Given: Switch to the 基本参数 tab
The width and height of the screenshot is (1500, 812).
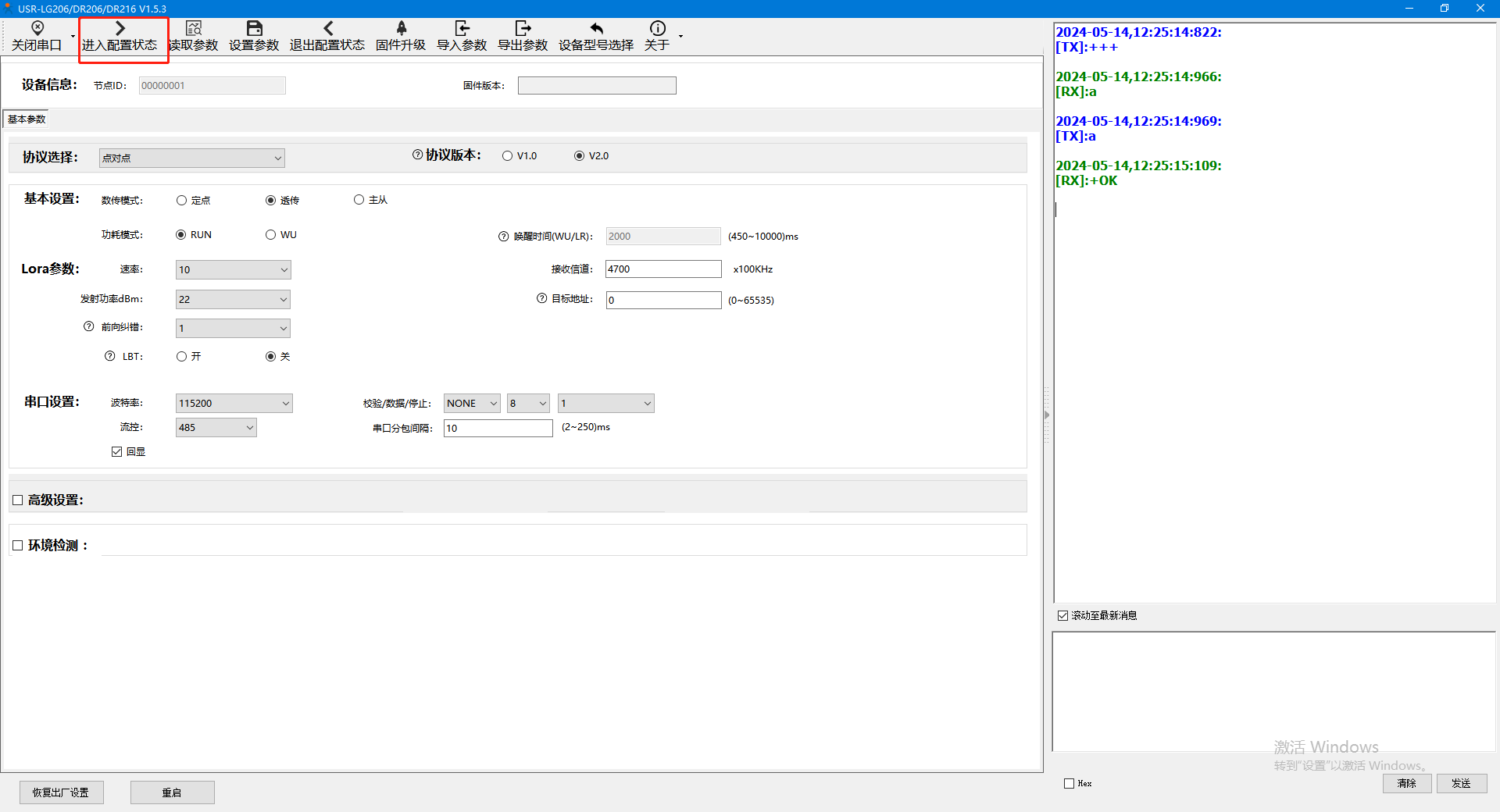Looking at the screenshot, I should pyautogui.click(x=27, y=119).
